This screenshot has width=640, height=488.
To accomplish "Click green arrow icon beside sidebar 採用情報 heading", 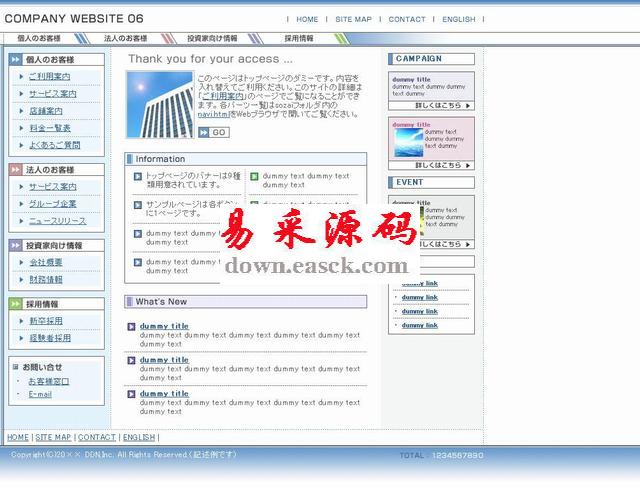I will point(15,304).
